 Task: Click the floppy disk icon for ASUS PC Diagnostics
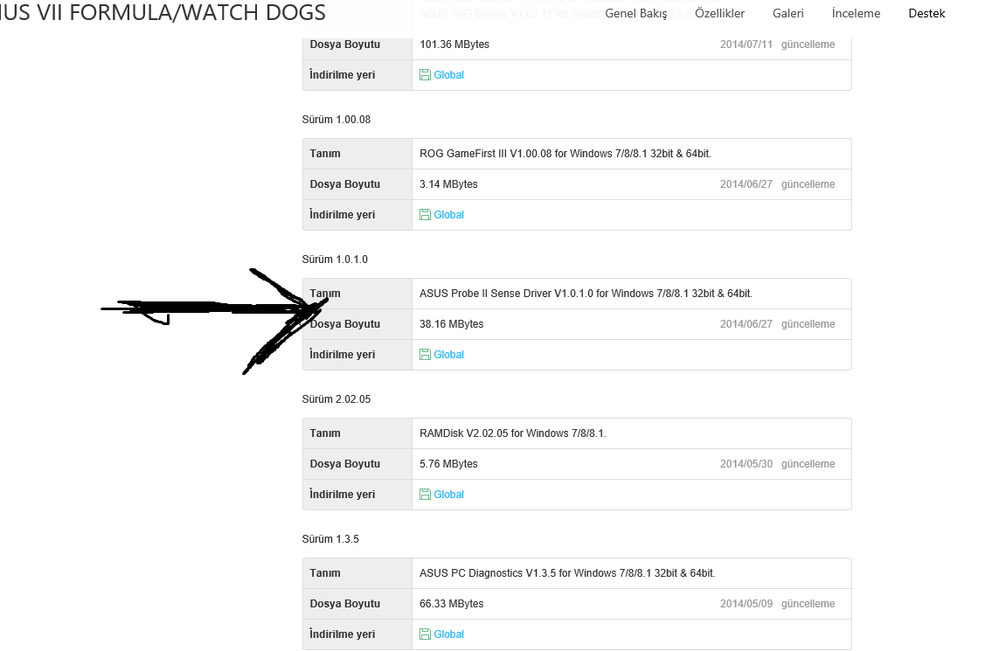coord(425,634)
